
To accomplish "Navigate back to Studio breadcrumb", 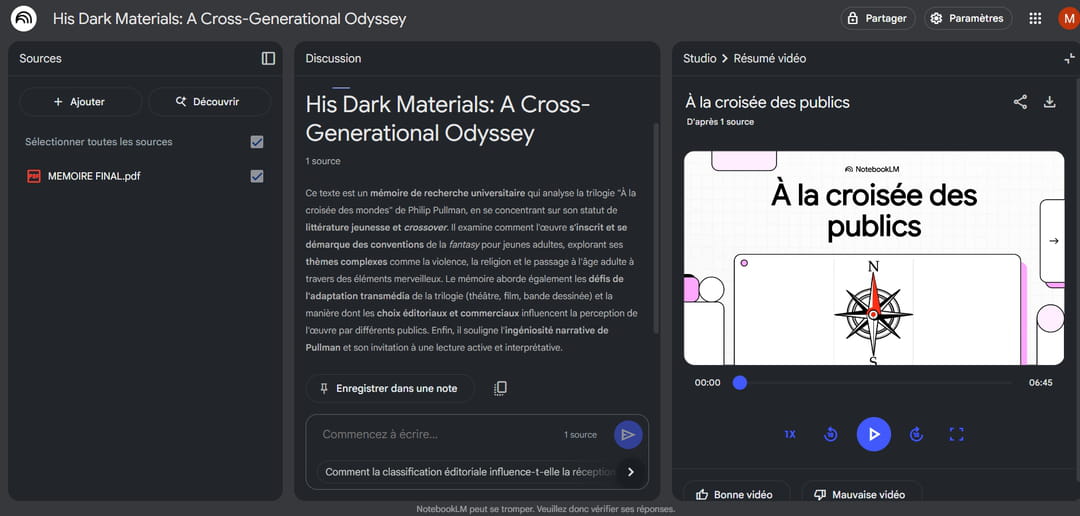I will click(x=699, y=59).
